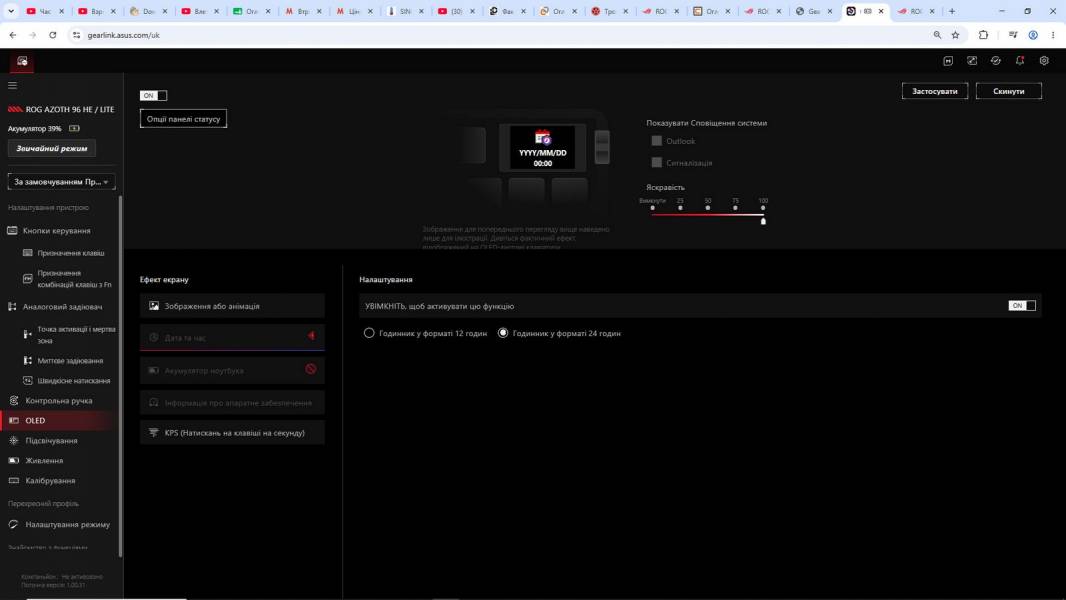Enable the Сигналізація checkbox
Viewport: 1066px width, 600px height.
[656, 162]
